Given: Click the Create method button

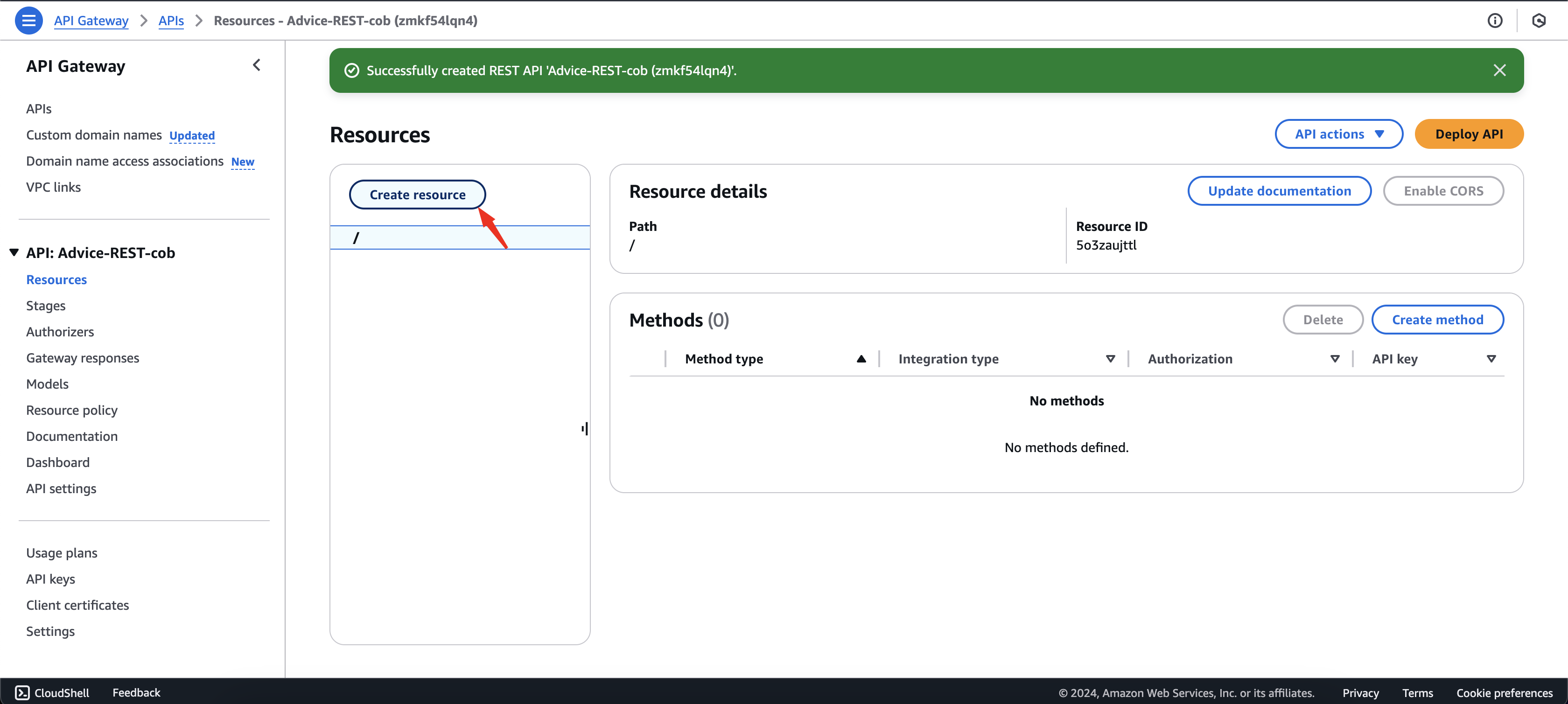Looking at the screenshot, I should pyautogui.click(x=1437, y=320).
